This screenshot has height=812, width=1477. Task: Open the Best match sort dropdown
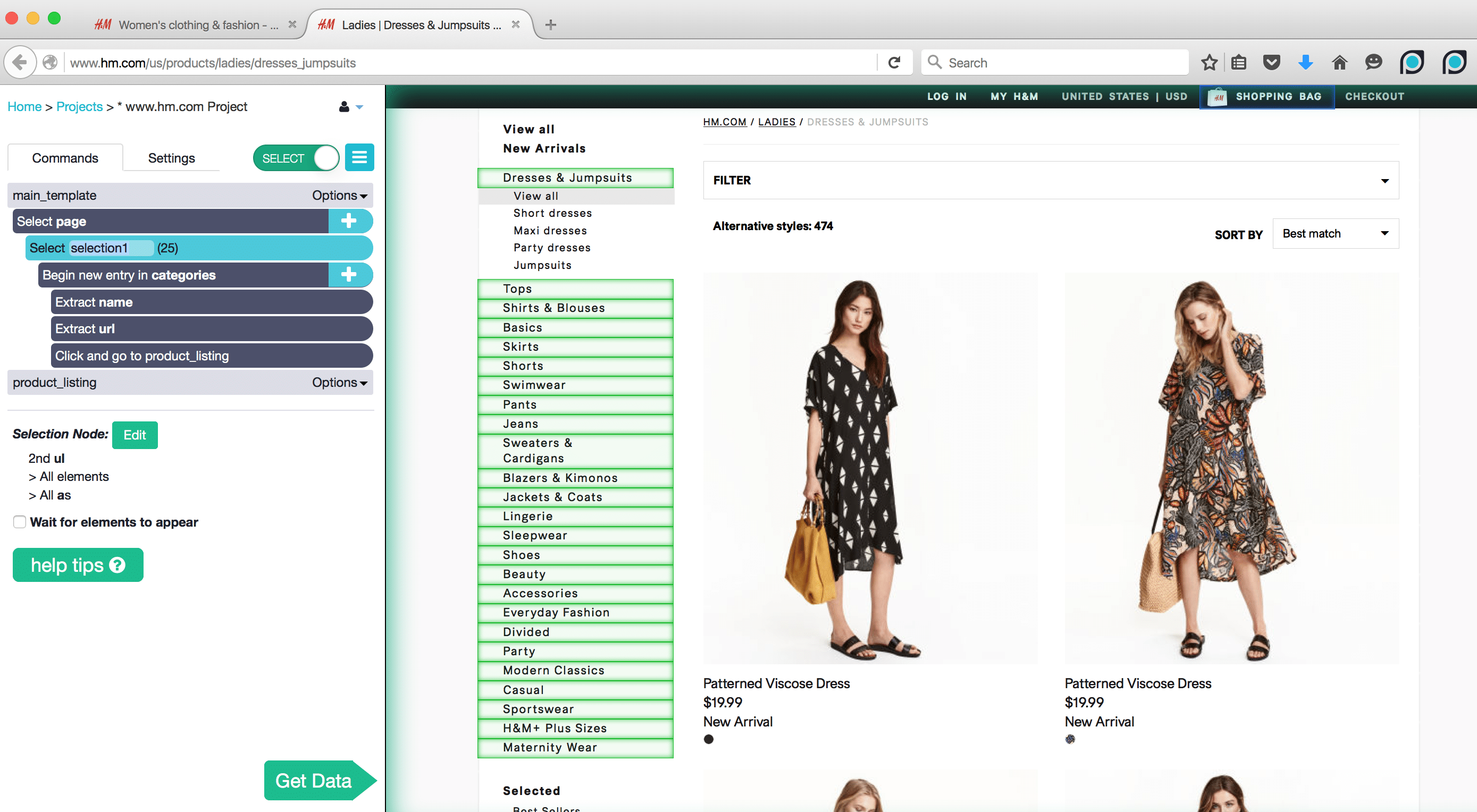click(x=1336, y=233)
